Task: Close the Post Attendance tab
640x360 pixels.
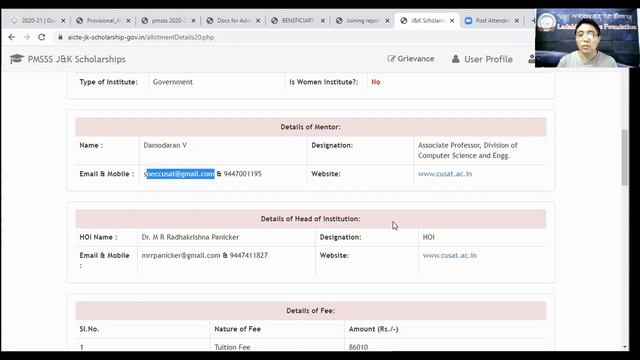Action: (517, 20)
